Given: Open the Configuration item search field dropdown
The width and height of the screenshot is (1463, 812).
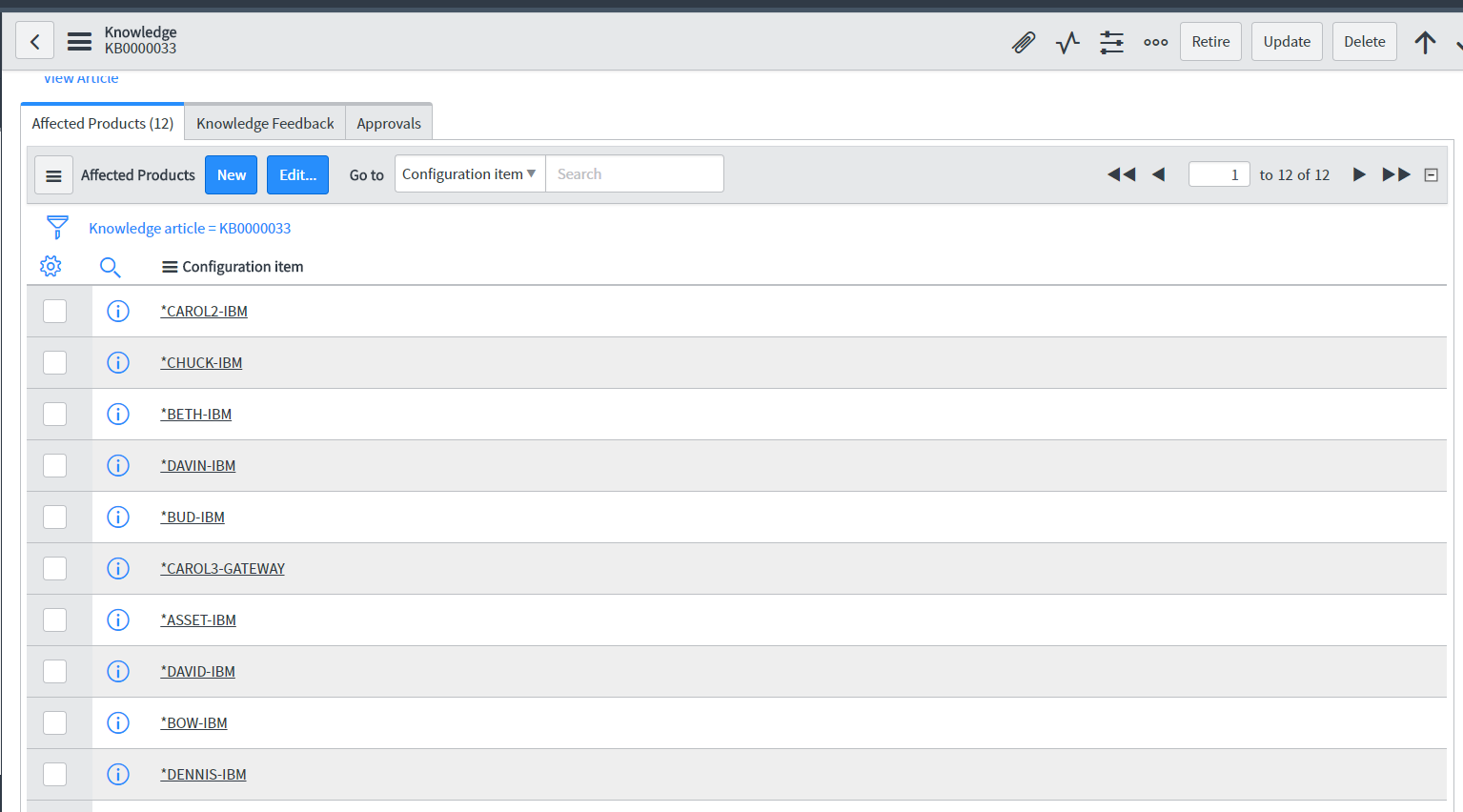Looking at the screenshot, I should tap(469, 173).
